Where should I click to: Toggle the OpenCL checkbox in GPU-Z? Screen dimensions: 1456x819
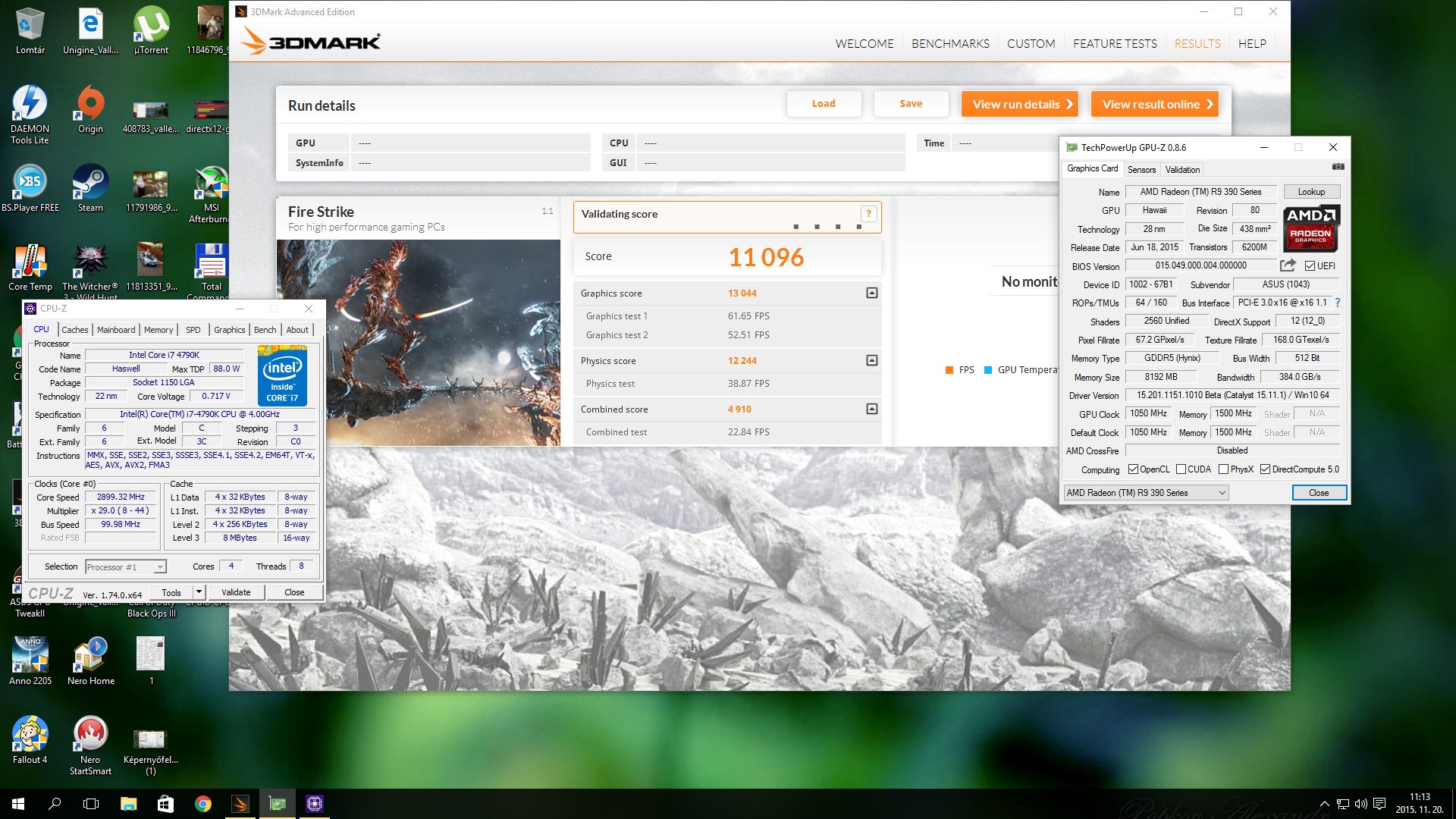tap(1133, 469)
